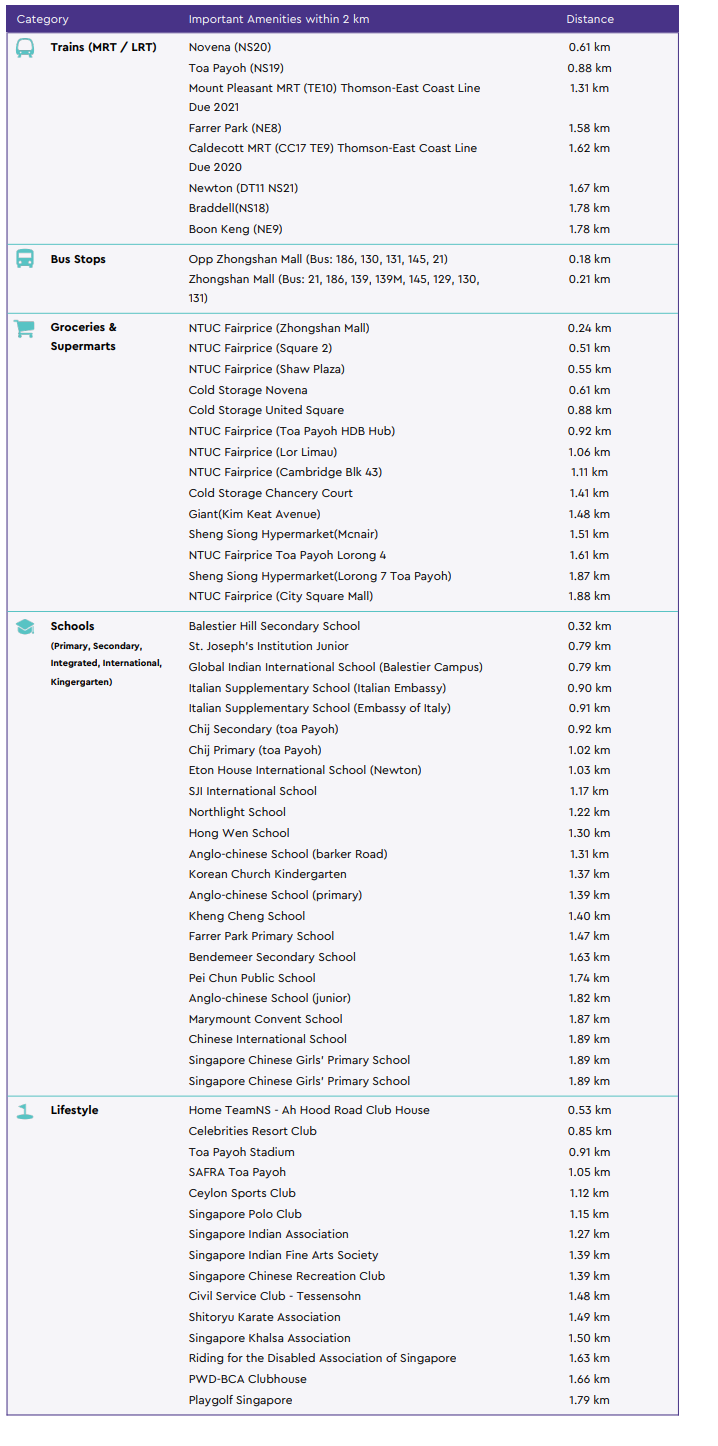Image resolution: width=718 pixels, height=1446 pixels.
Task: Select Cold Storage Chancery Court
Action: 271,493
